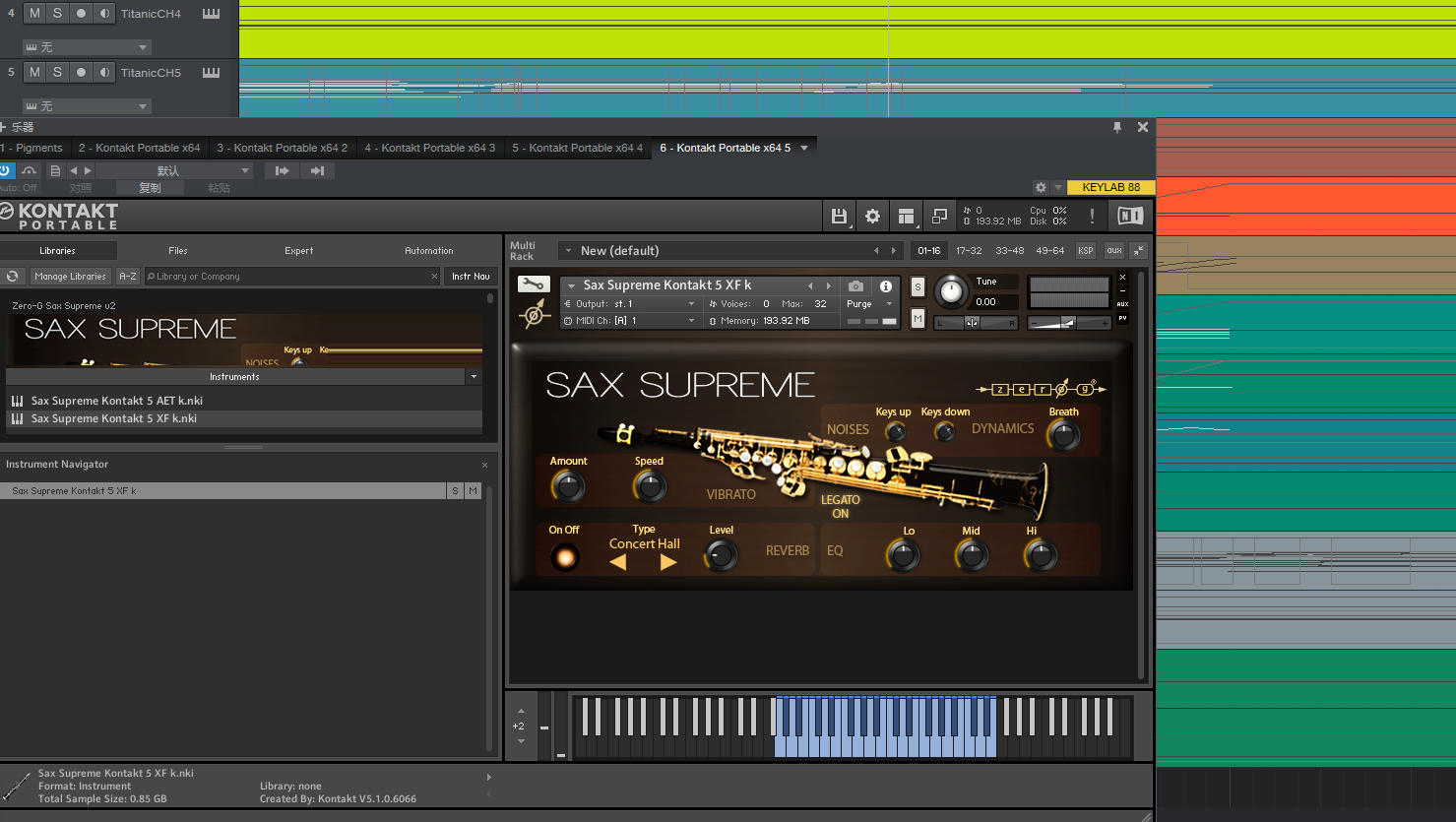Show instrument info with the i icon
The height and width of the screenshot is (822, 1456).
tap(886, 286)
